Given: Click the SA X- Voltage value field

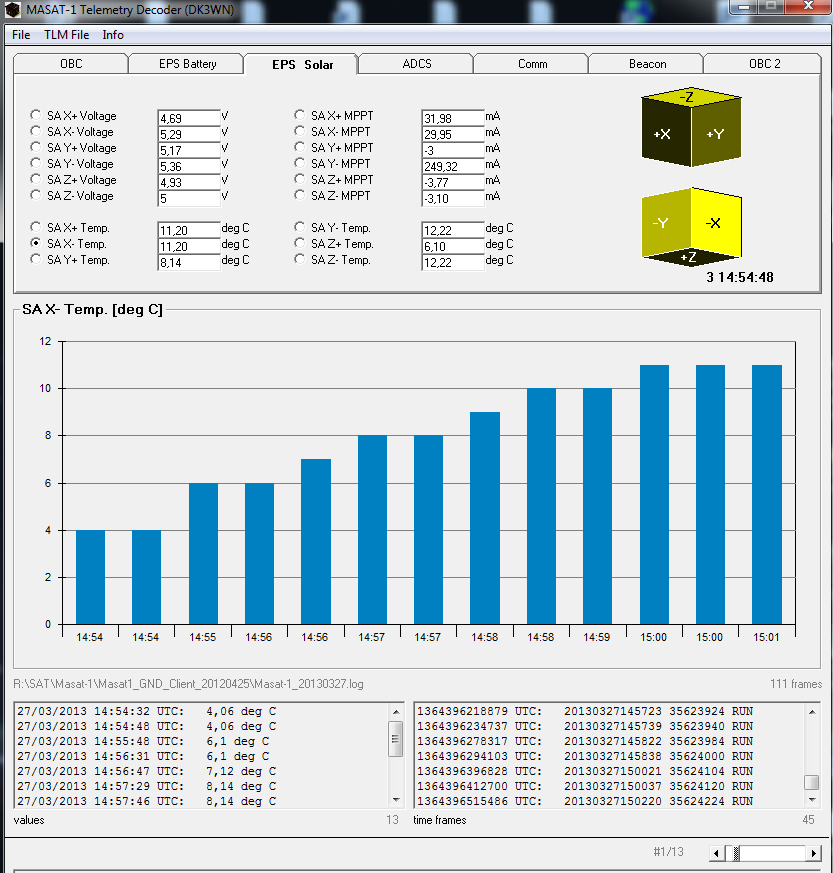Looking at the screenshot, I should (188, 134).
